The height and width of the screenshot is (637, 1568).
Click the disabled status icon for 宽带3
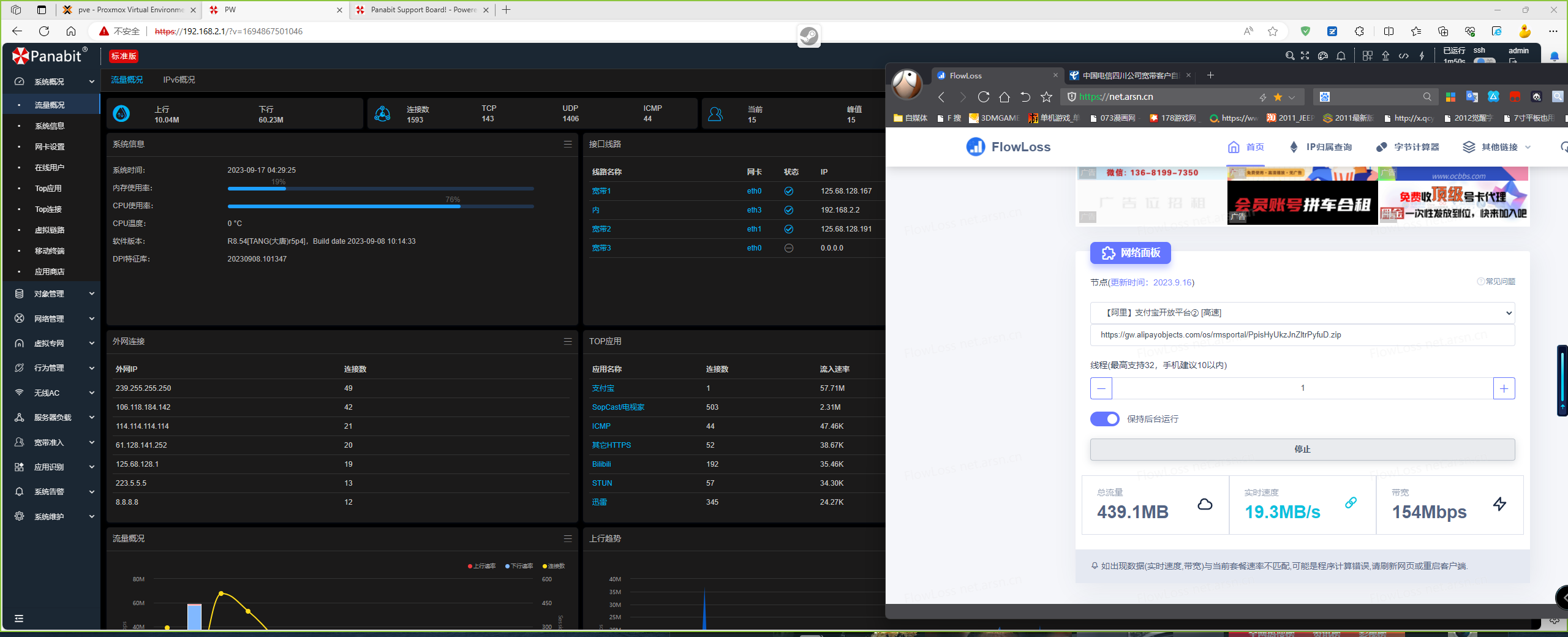(x=789, y=248)
